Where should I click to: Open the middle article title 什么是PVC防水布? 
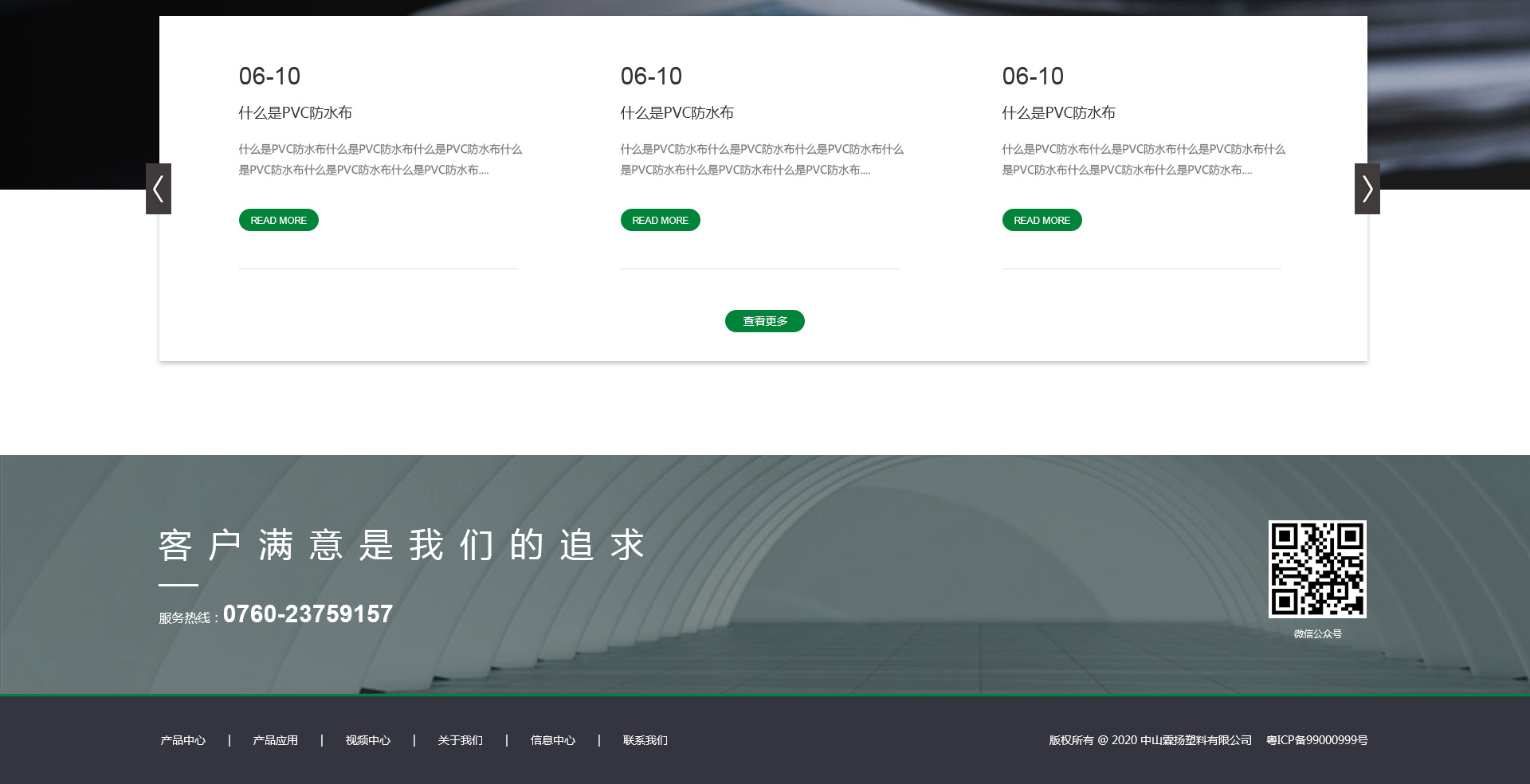click(x=677, y=113)
